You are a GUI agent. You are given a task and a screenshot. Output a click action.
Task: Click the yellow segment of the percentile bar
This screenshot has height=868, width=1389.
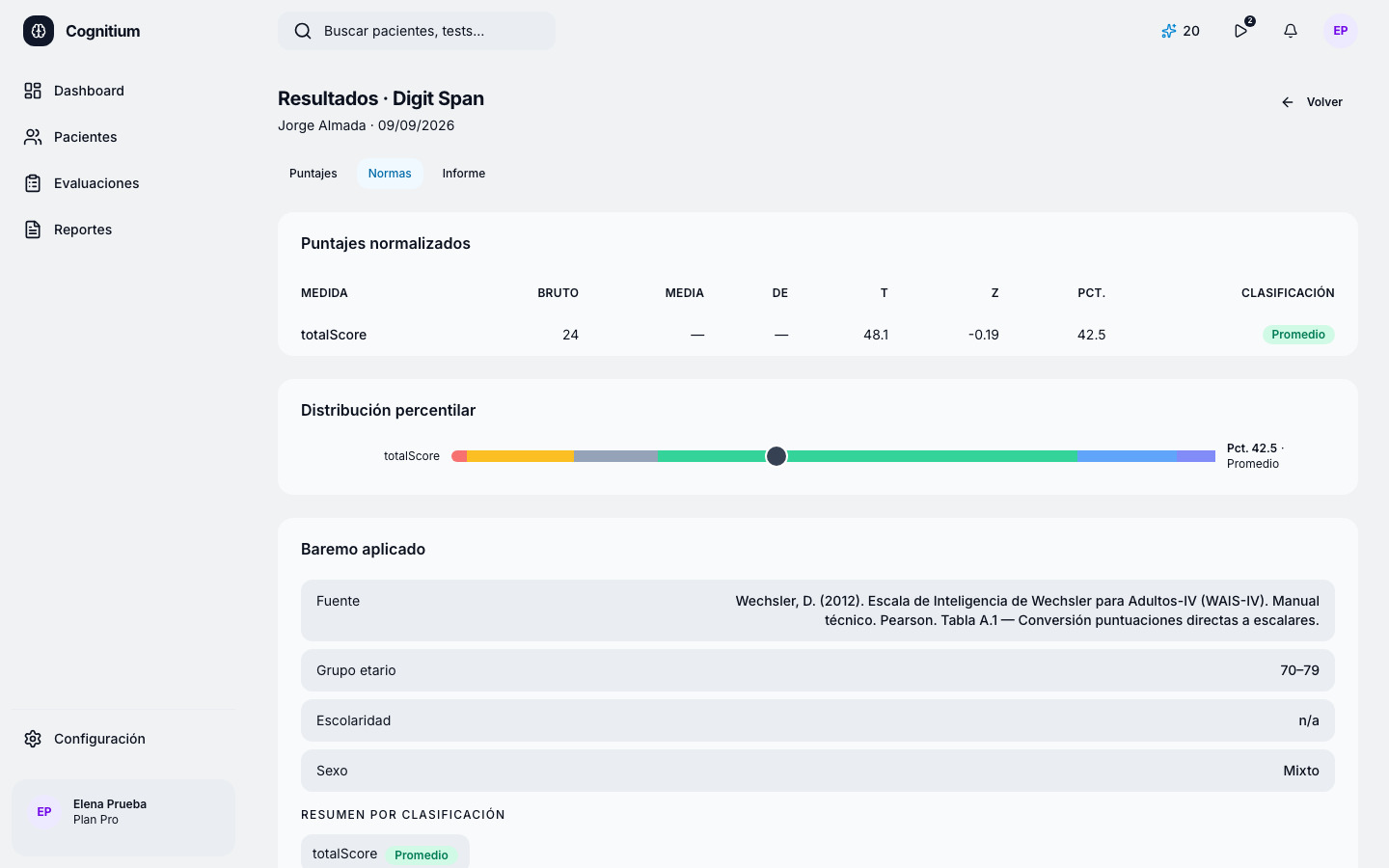point(520,456)
